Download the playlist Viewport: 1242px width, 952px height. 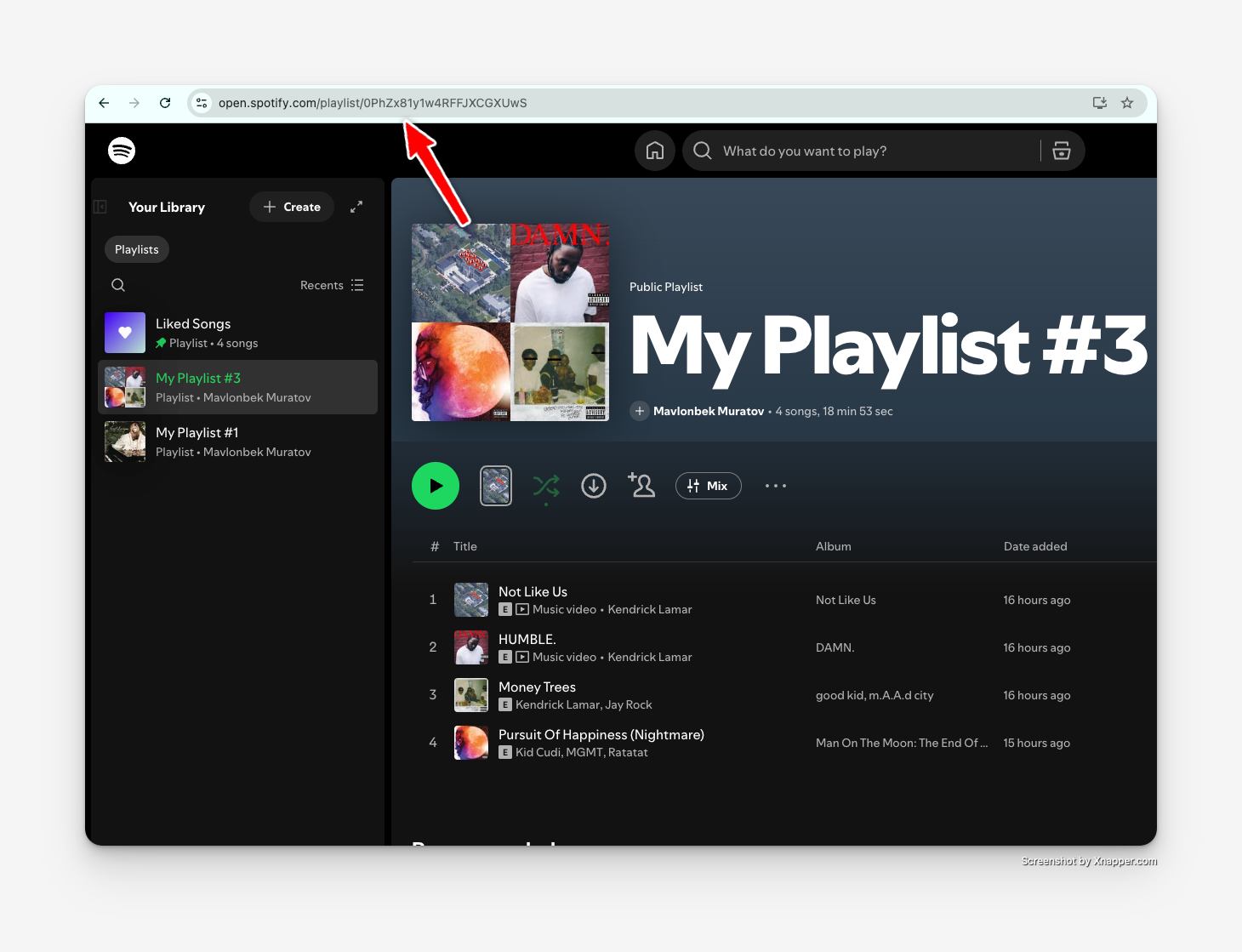[x=594, y=486]
